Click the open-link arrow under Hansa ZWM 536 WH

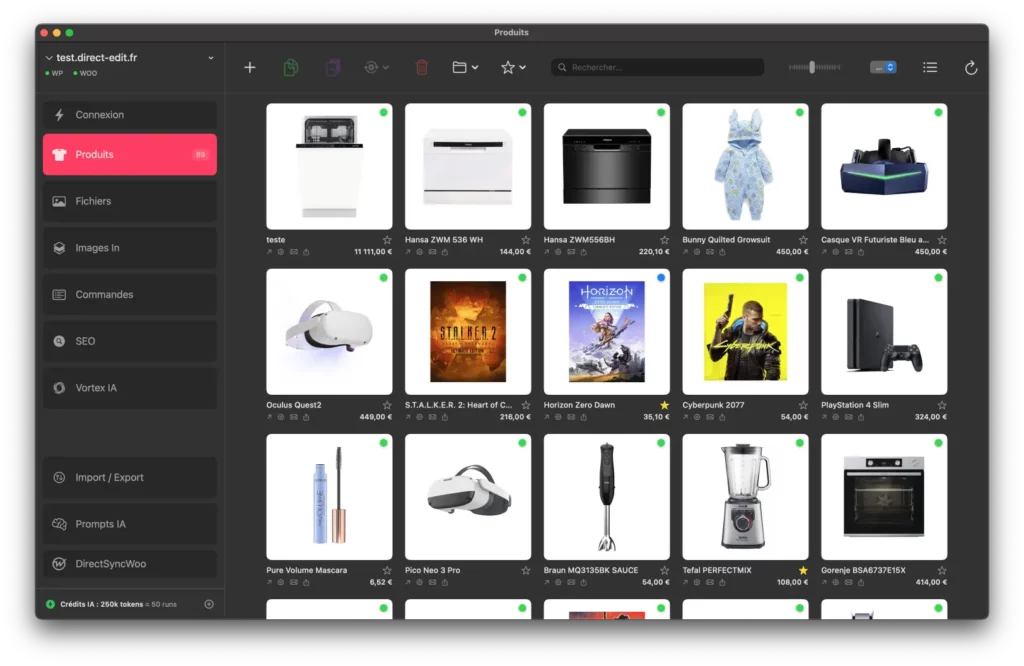click(408, 252)
